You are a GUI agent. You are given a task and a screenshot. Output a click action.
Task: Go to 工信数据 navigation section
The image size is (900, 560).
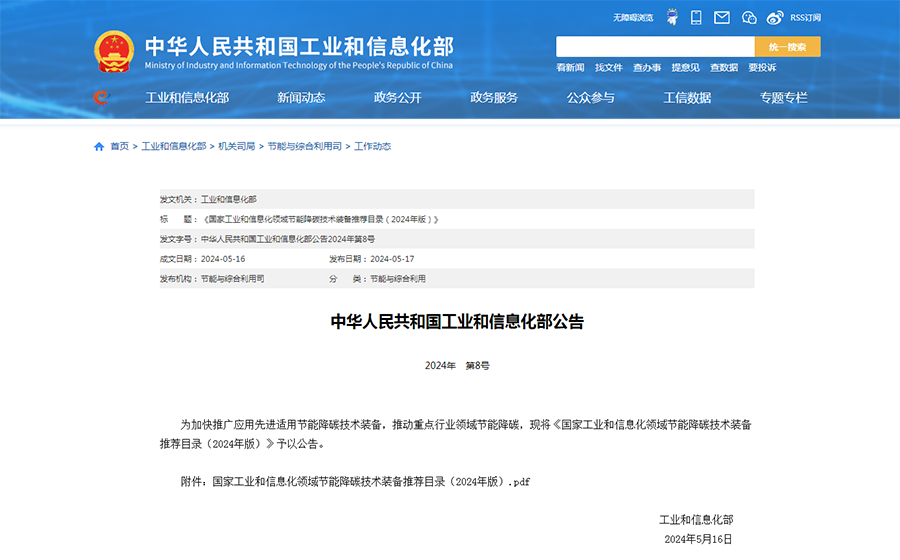click(687, 97)
